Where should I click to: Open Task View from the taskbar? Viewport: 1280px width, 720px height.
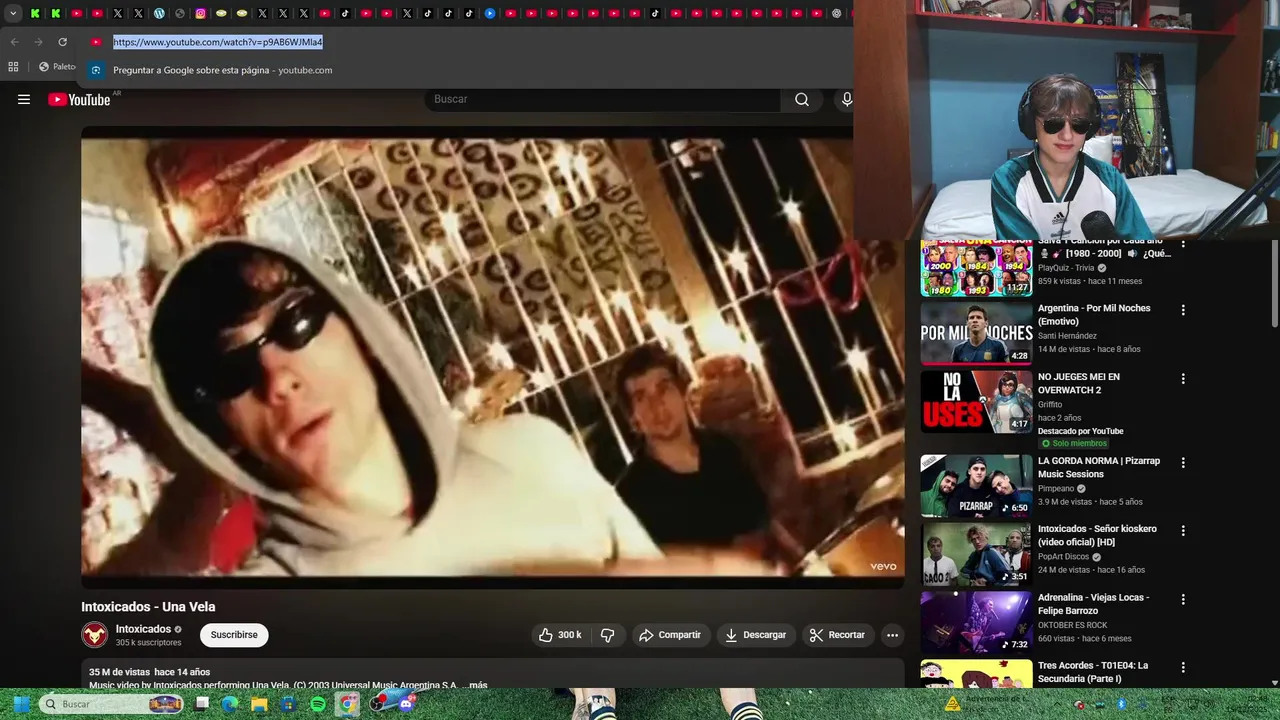202,704
